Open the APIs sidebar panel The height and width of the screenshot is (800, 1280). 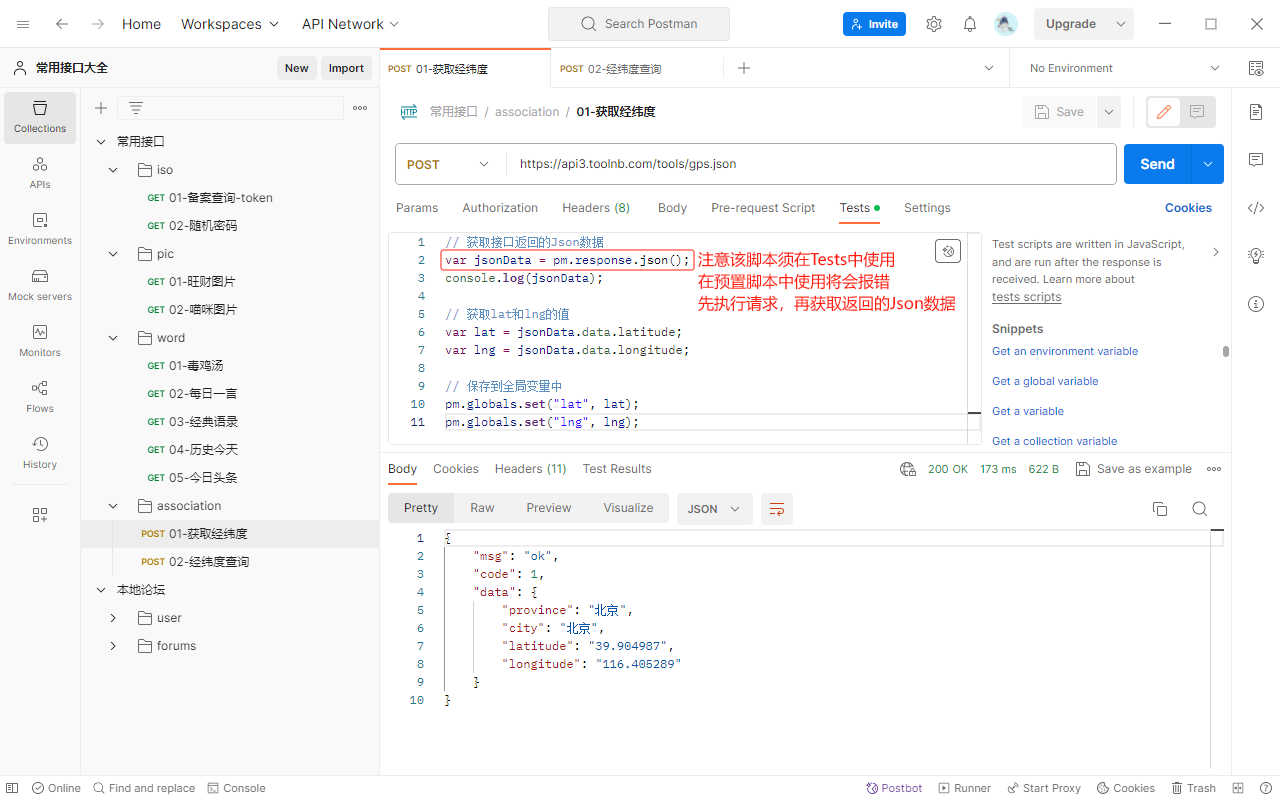pyautogui.click(x=40, y=173)
